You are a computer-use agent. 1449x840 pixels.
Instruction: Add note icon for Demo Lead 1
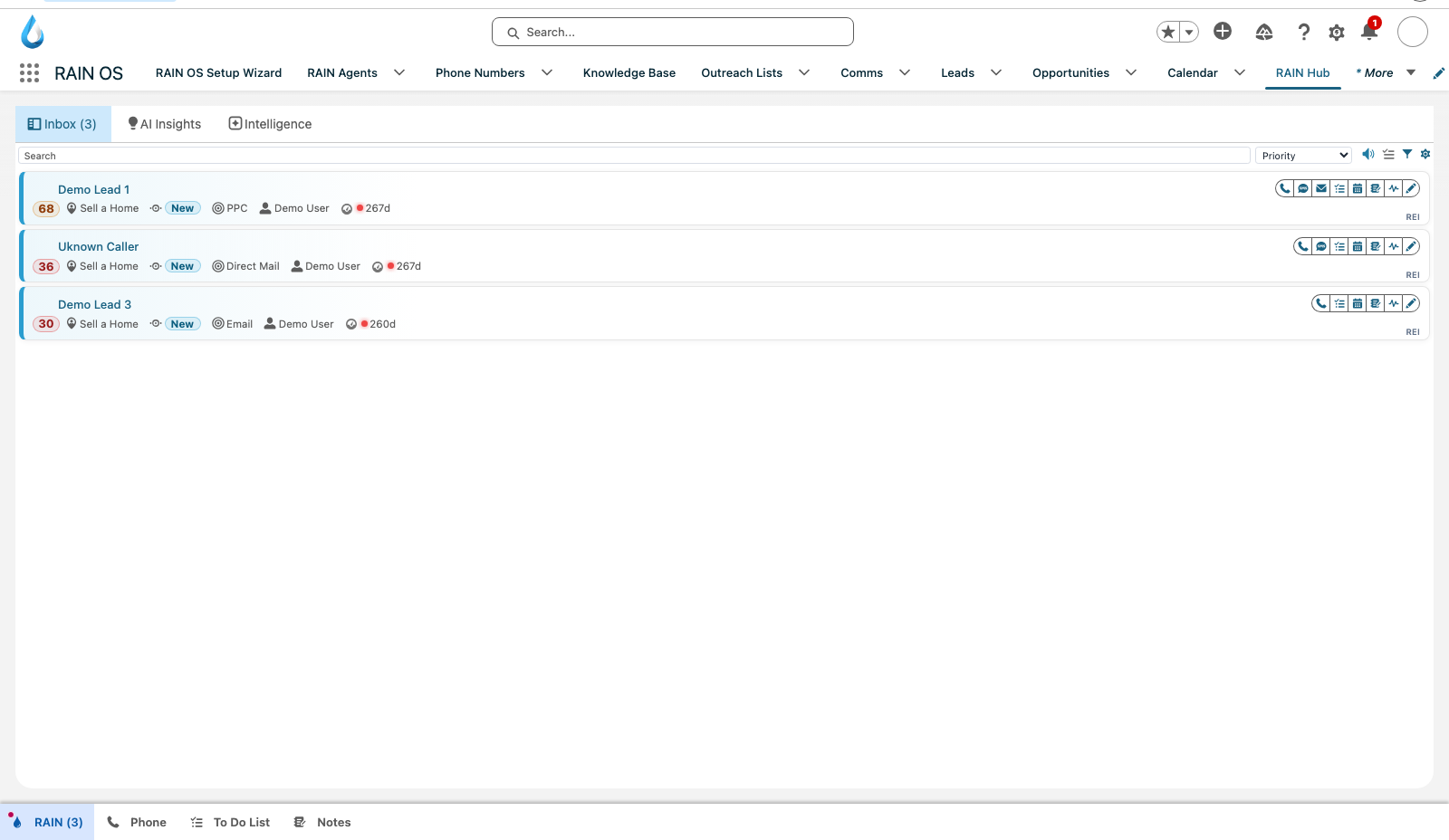click(1375, 188)
